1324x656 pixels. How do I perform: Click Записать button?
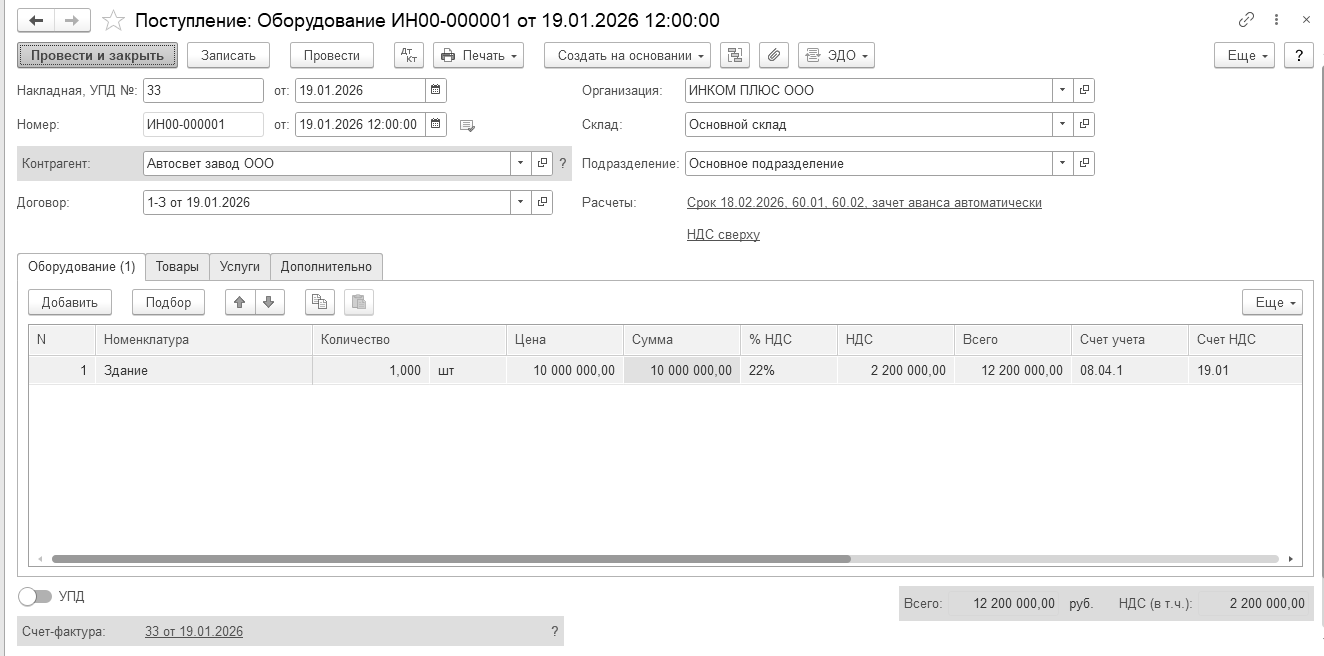coord(229,55)
